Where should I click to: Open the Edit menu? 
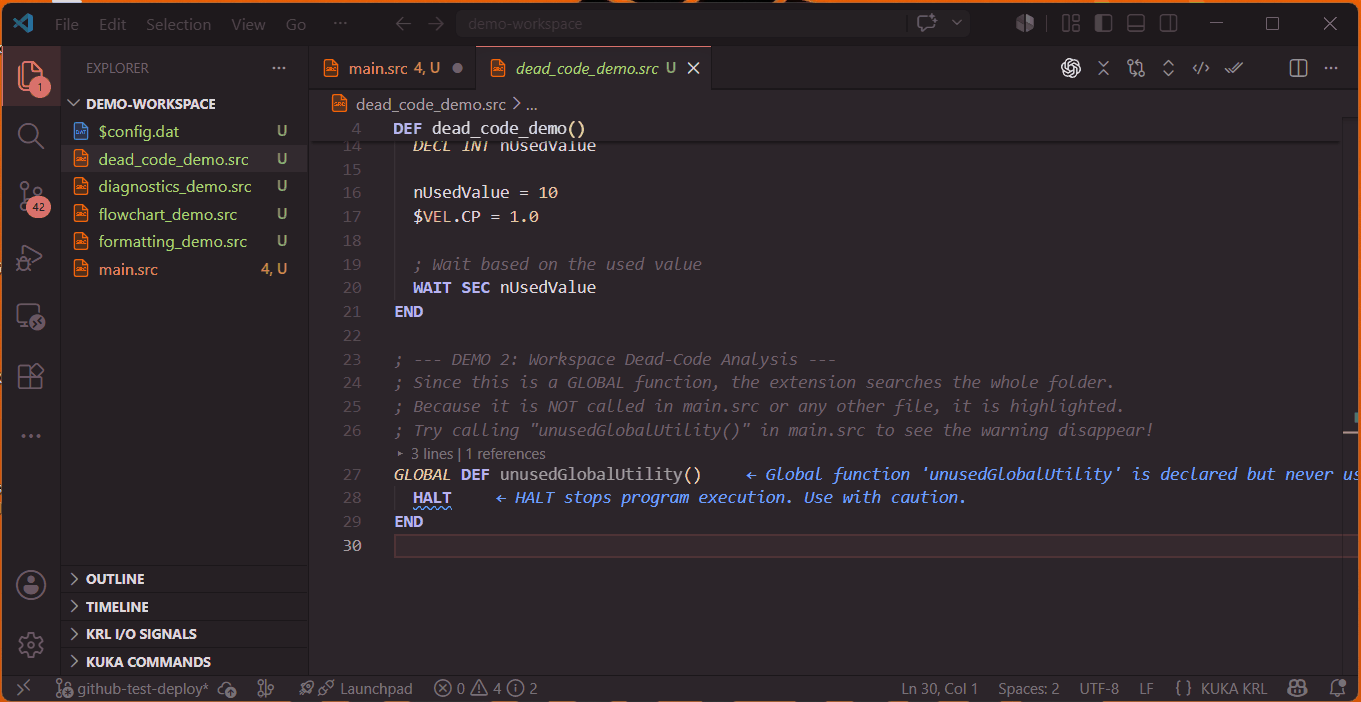click(113, 24)
